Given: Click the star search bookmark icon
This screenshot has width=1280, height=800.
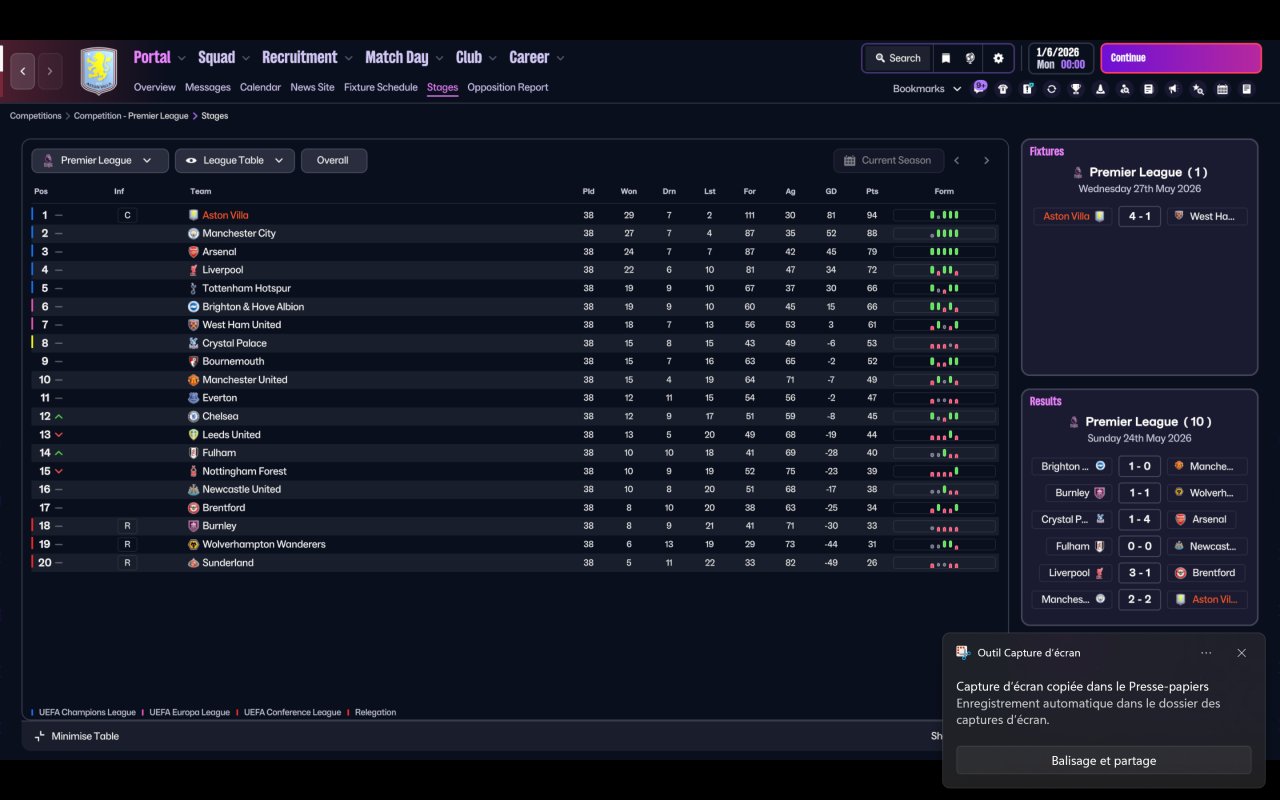Looking at the screenshot, I should click(x=1198, y=89).
